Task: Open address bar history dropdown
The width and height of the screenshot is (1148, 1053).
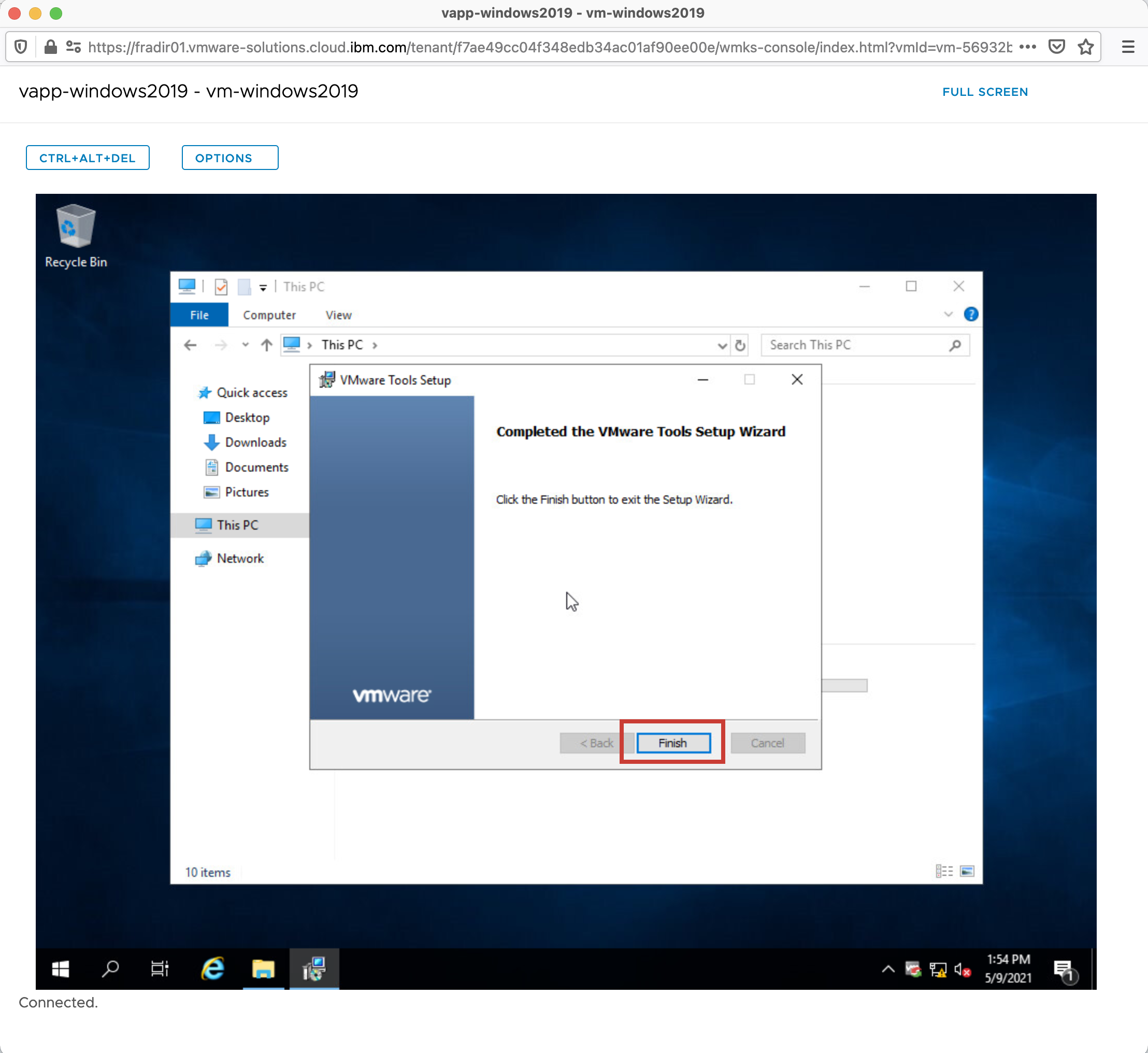Action: (x=722, y=345)
